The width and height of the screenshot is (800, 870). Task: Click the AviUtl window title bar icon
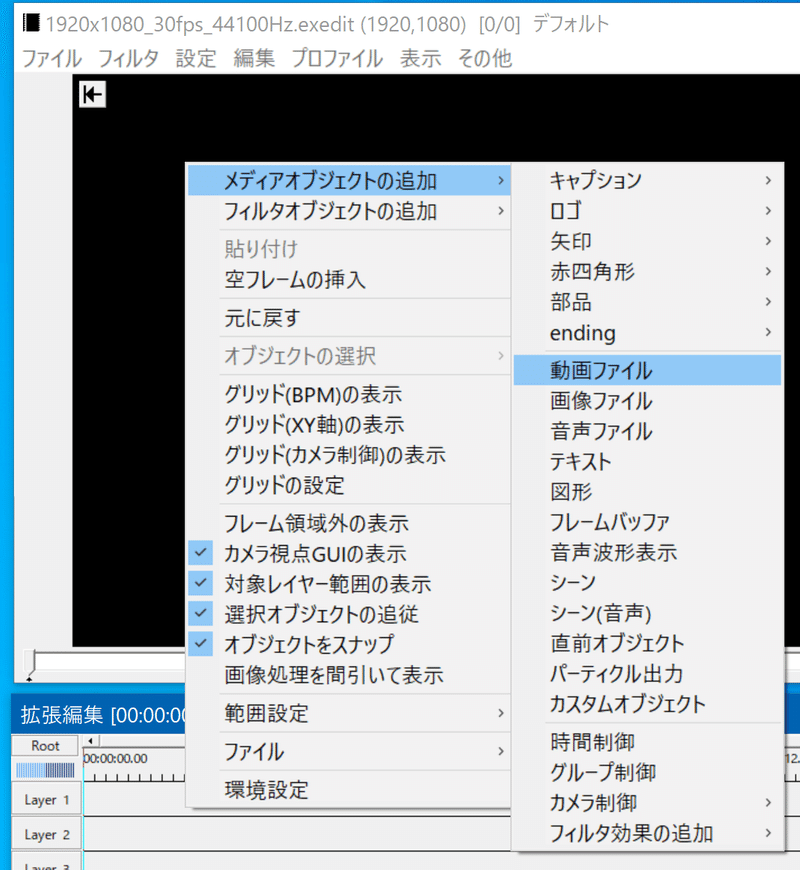pos(31,23)
